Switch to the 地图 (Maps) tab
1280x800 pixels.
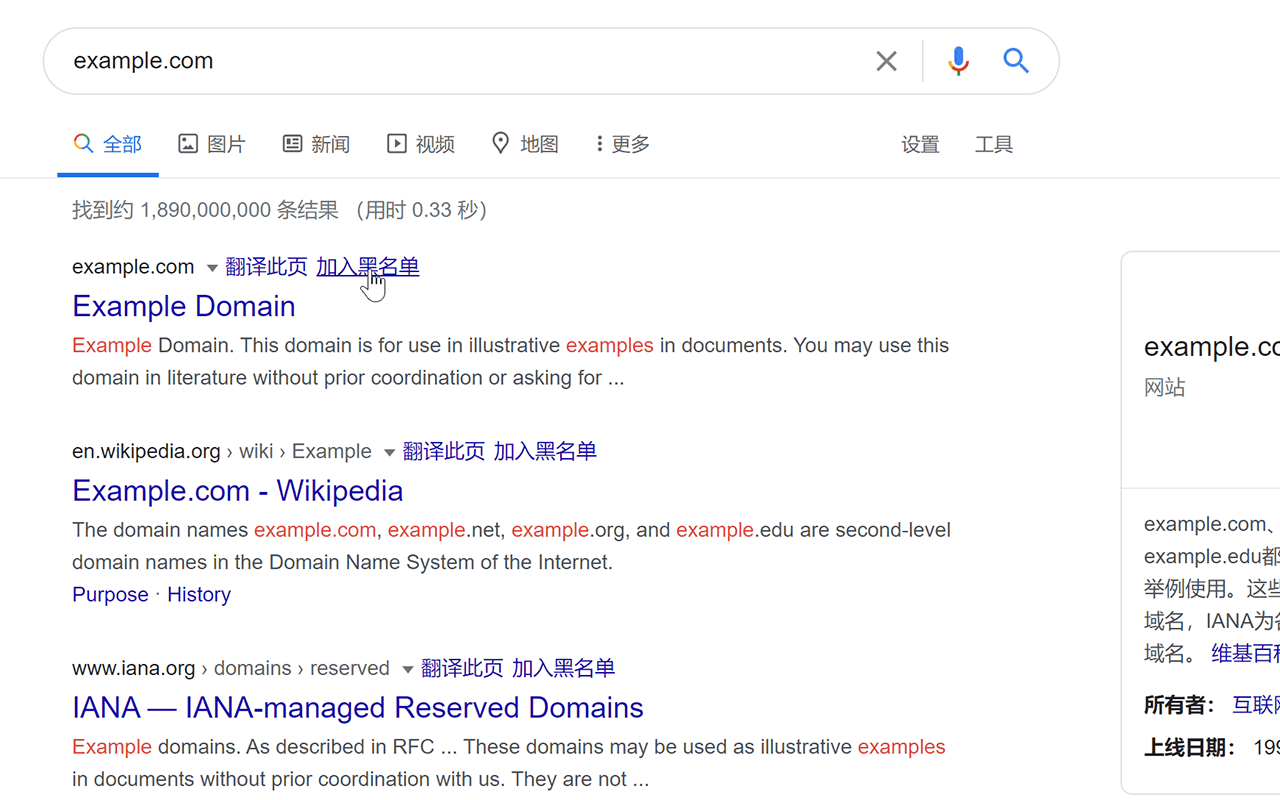(525, 144)
